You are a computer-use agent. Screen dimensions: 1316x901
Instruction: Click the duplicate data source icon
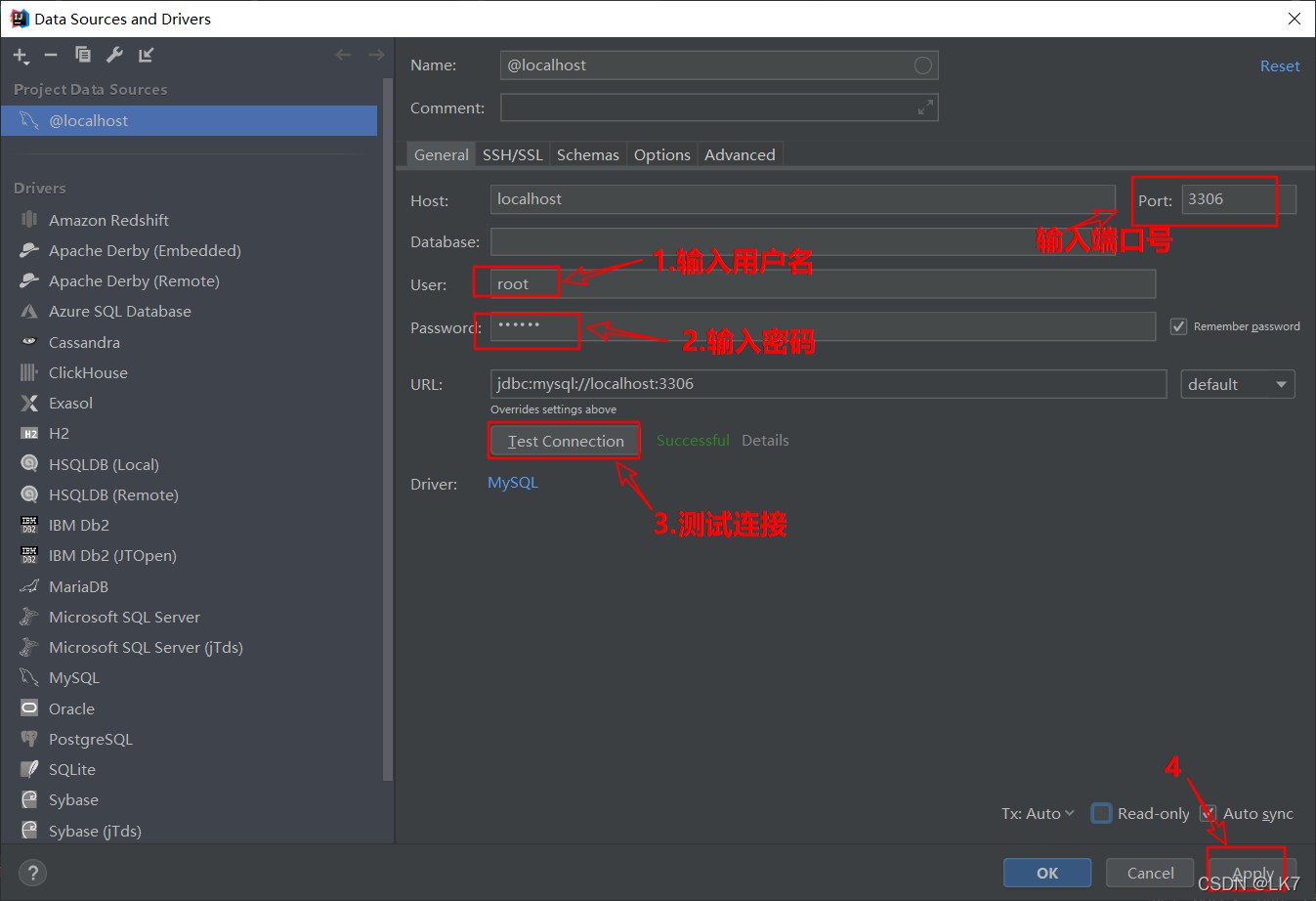pyautogui.click(x=82, y=55)
